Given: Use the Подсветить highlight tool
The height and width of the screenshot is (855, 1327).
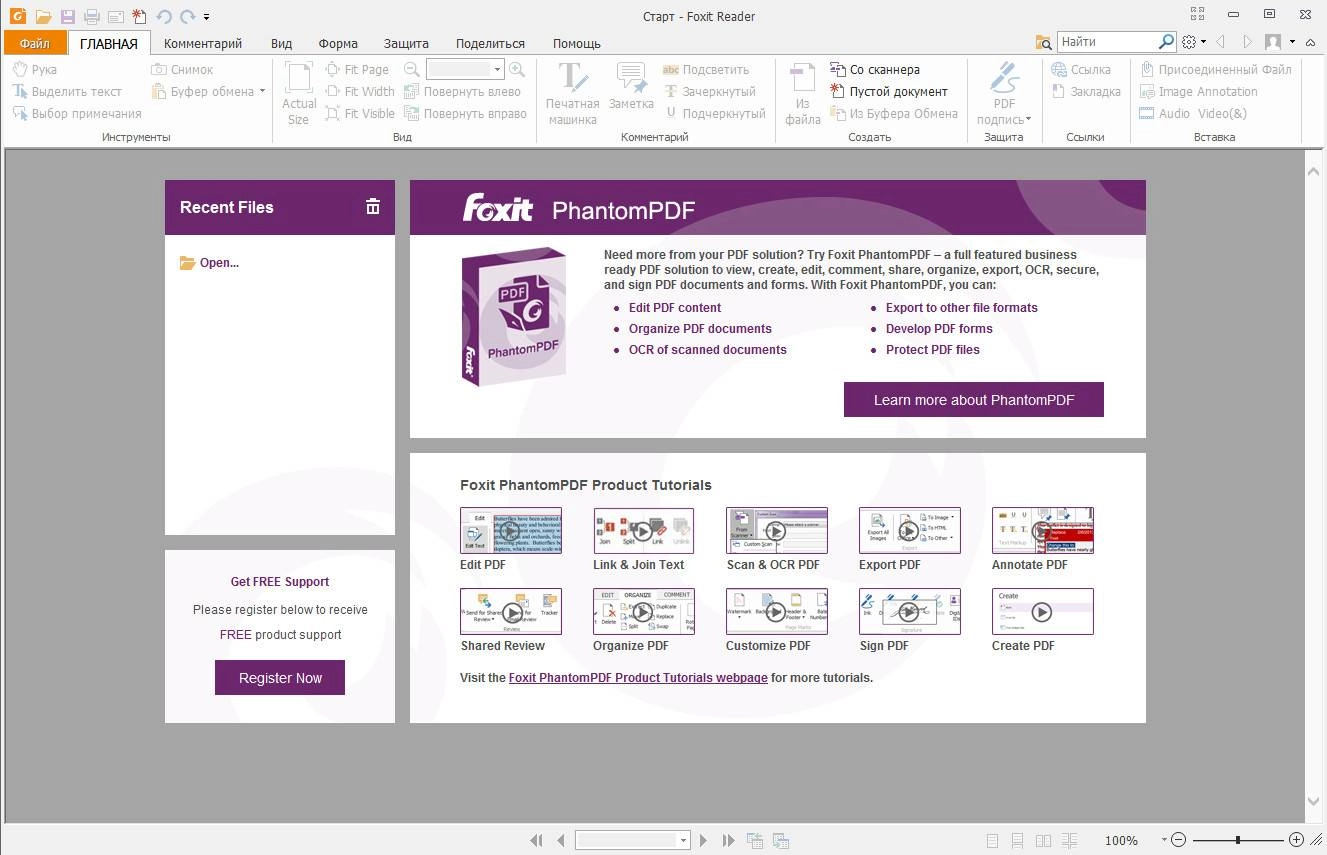Looking at the screenshot, I should pos(706,69).
